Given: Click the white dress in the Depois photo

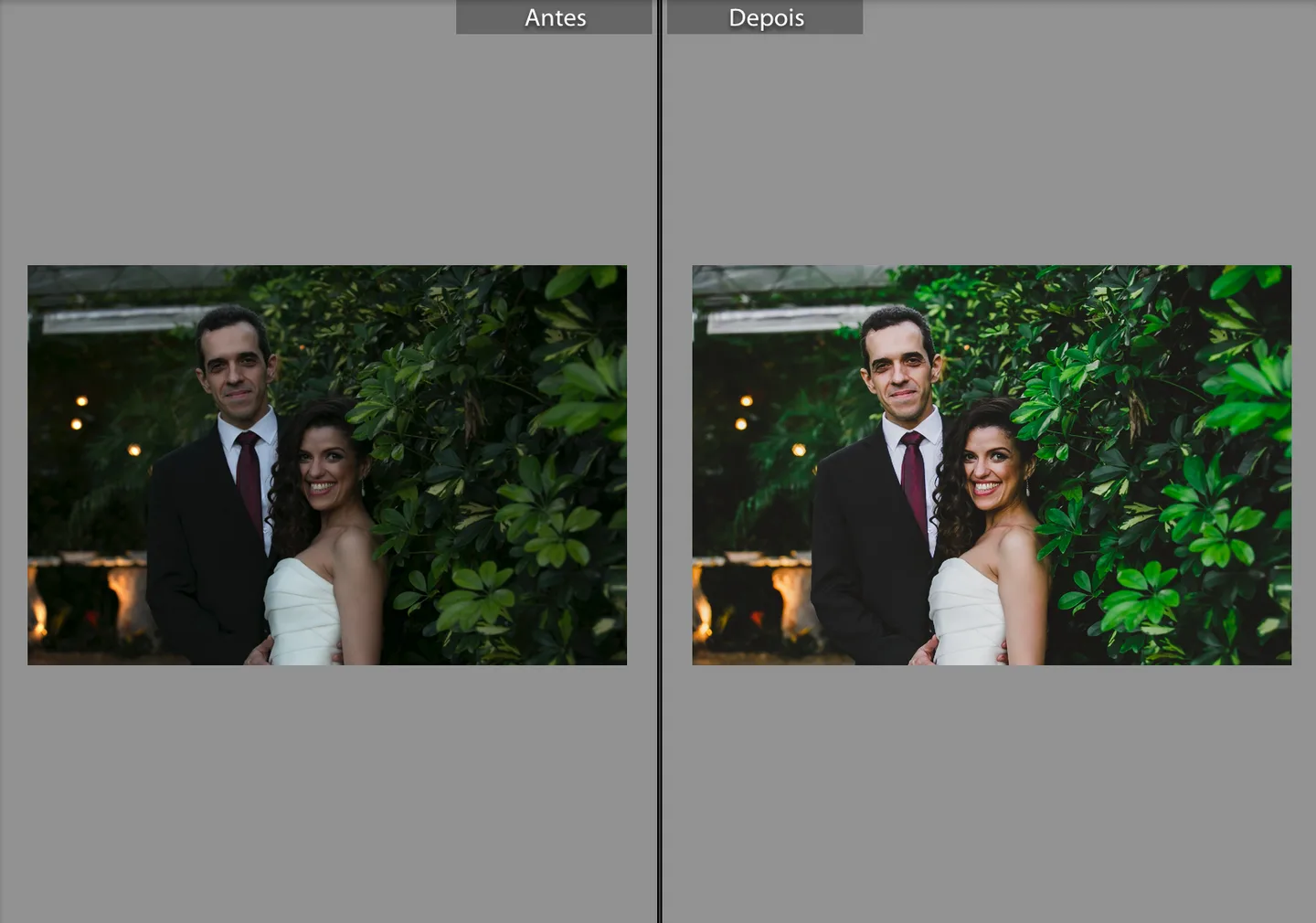Looking at the screenshot, I should point(968,612).
